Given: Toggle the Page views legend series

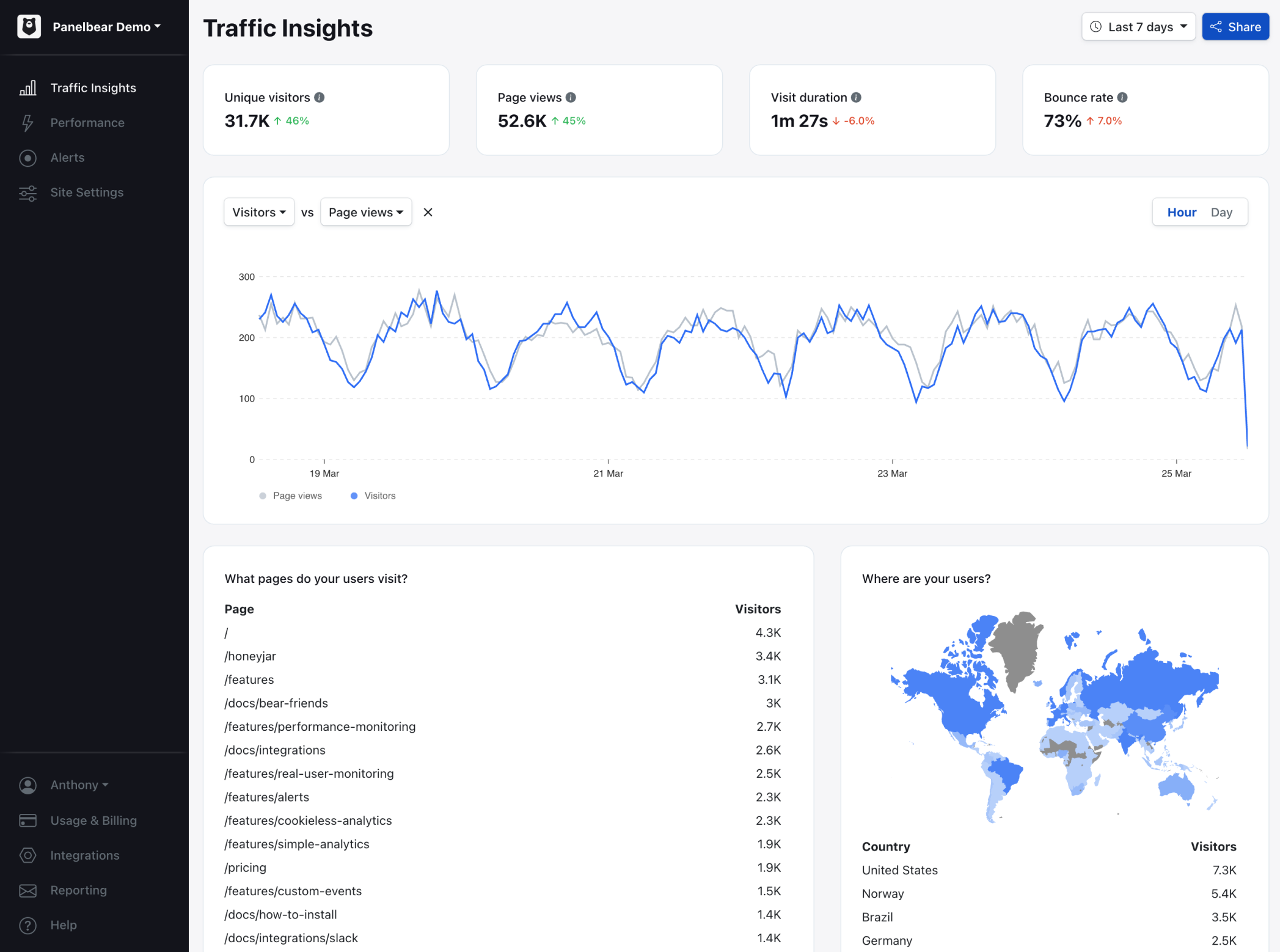Looking at the screenshot, I should coord(291,496).
